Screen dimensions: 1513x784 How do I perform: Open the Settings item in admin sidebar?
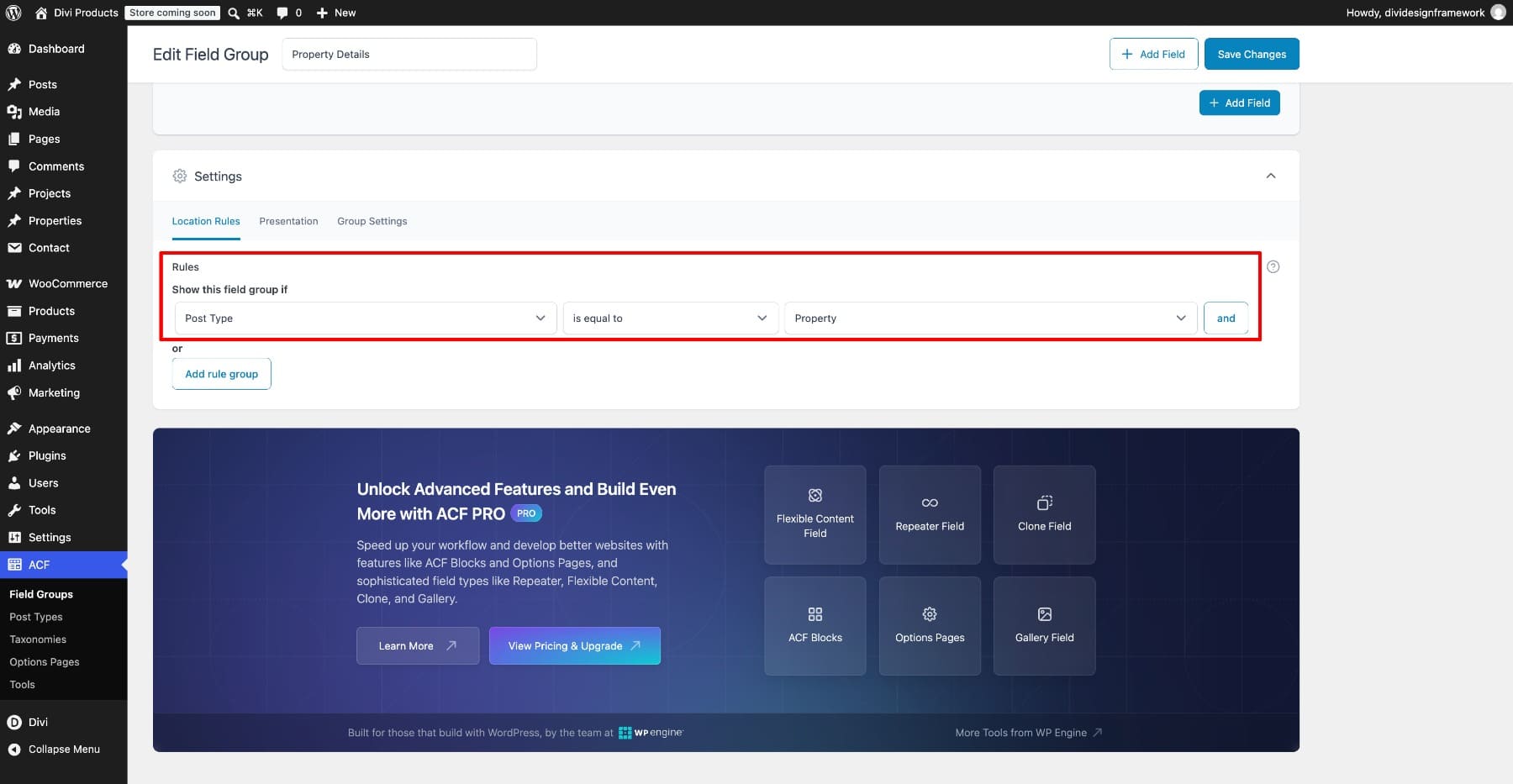tap(64, 538)
